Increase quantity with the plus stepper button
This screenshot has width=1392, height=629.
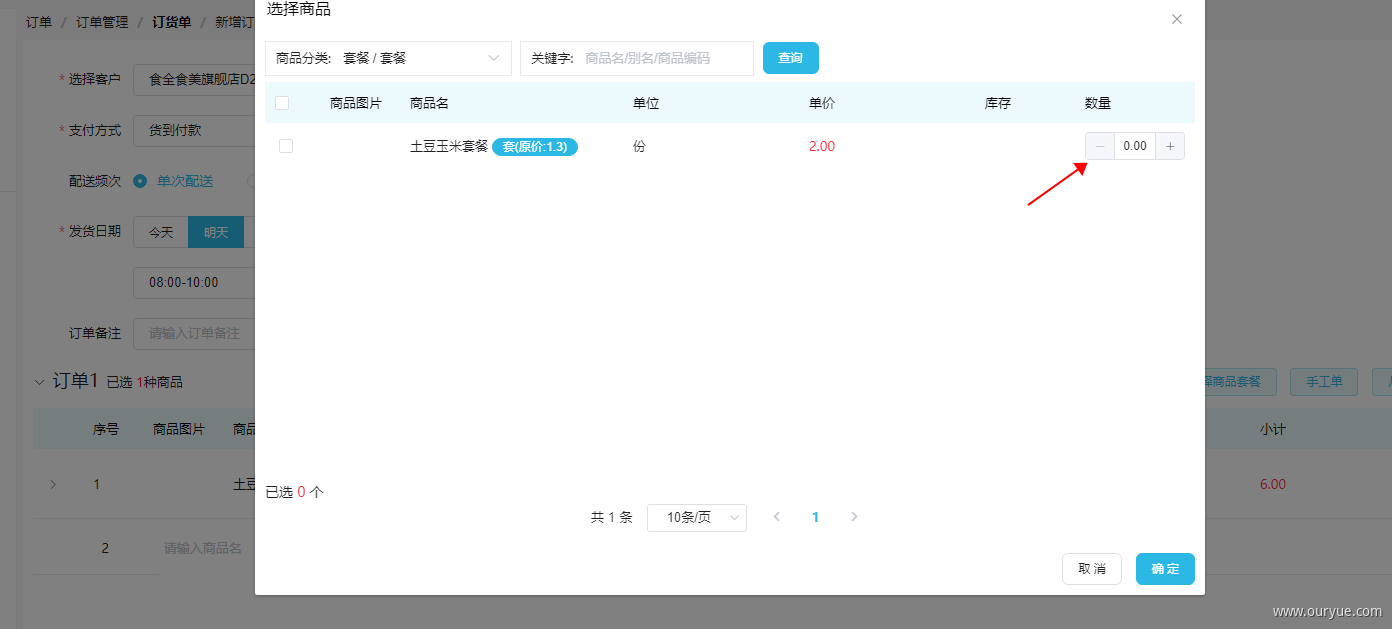(1170, 146)
